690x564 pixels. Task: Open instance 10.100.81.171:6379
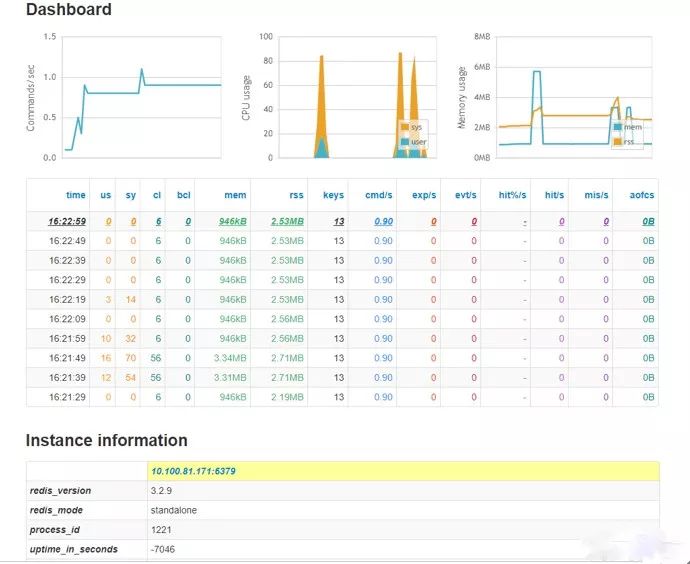click(192, 470)
